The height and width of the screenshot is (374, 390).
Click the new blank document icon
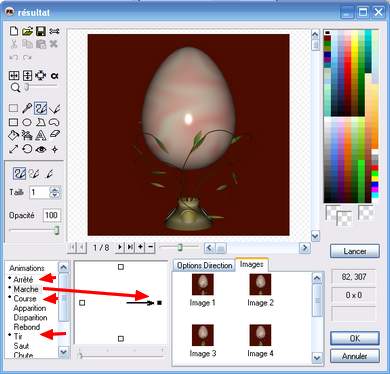14,31
